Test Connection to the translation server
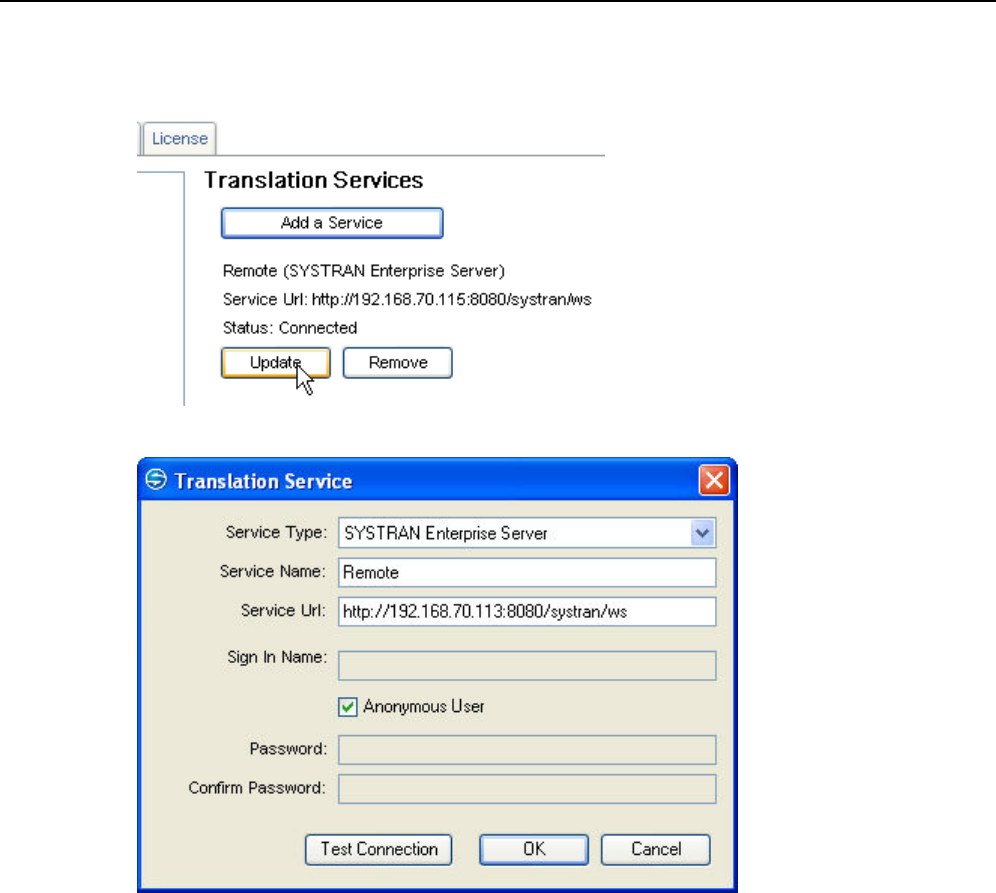The width and height of the screenshot is (996, 893). click(379, 850)
